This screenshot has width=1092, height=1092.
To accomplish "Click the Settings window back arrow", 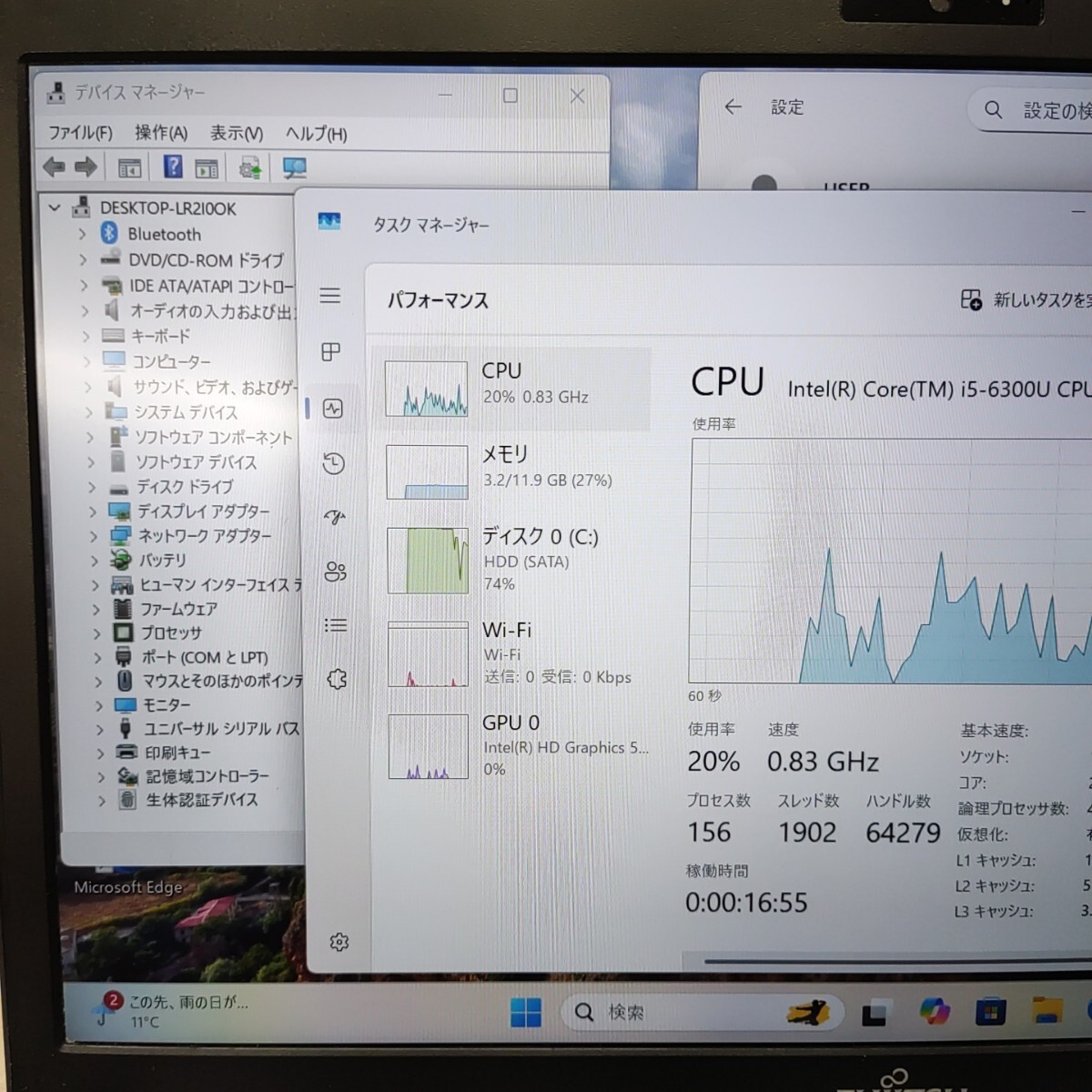I will (x=733, y=107).
